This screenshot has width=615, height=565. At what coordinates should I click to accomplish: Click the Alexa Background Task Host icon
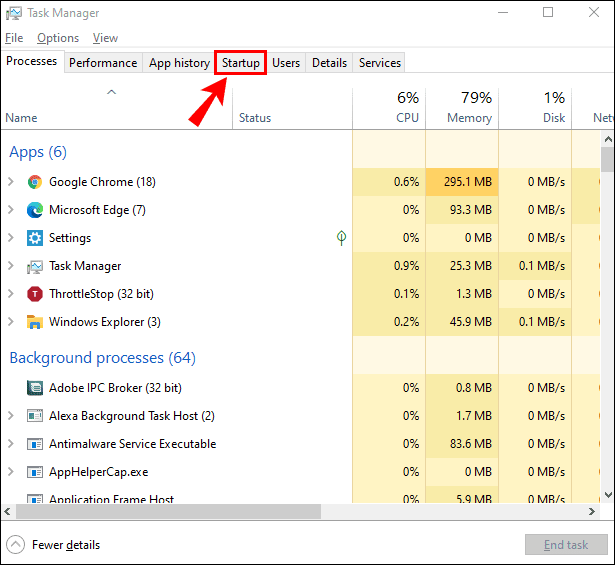click(x=35, y=416)
